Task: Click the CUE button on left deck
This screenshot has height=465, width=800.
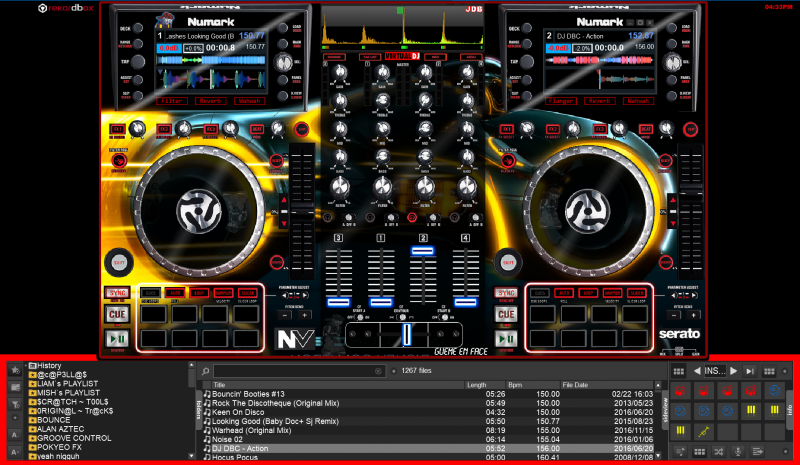Action: 117,314
